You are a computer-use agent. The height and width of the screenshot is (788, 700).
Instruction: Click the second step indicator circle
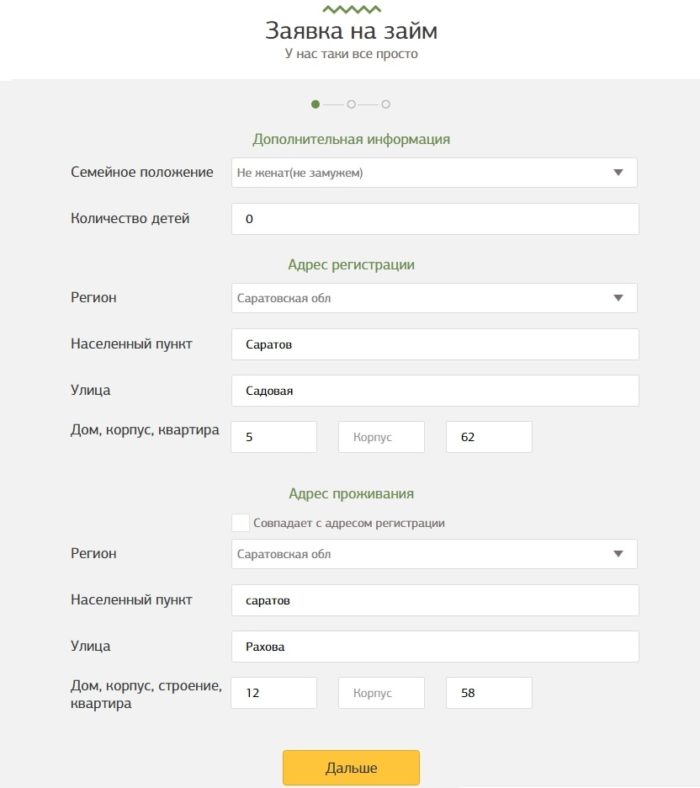coord(351,104)
